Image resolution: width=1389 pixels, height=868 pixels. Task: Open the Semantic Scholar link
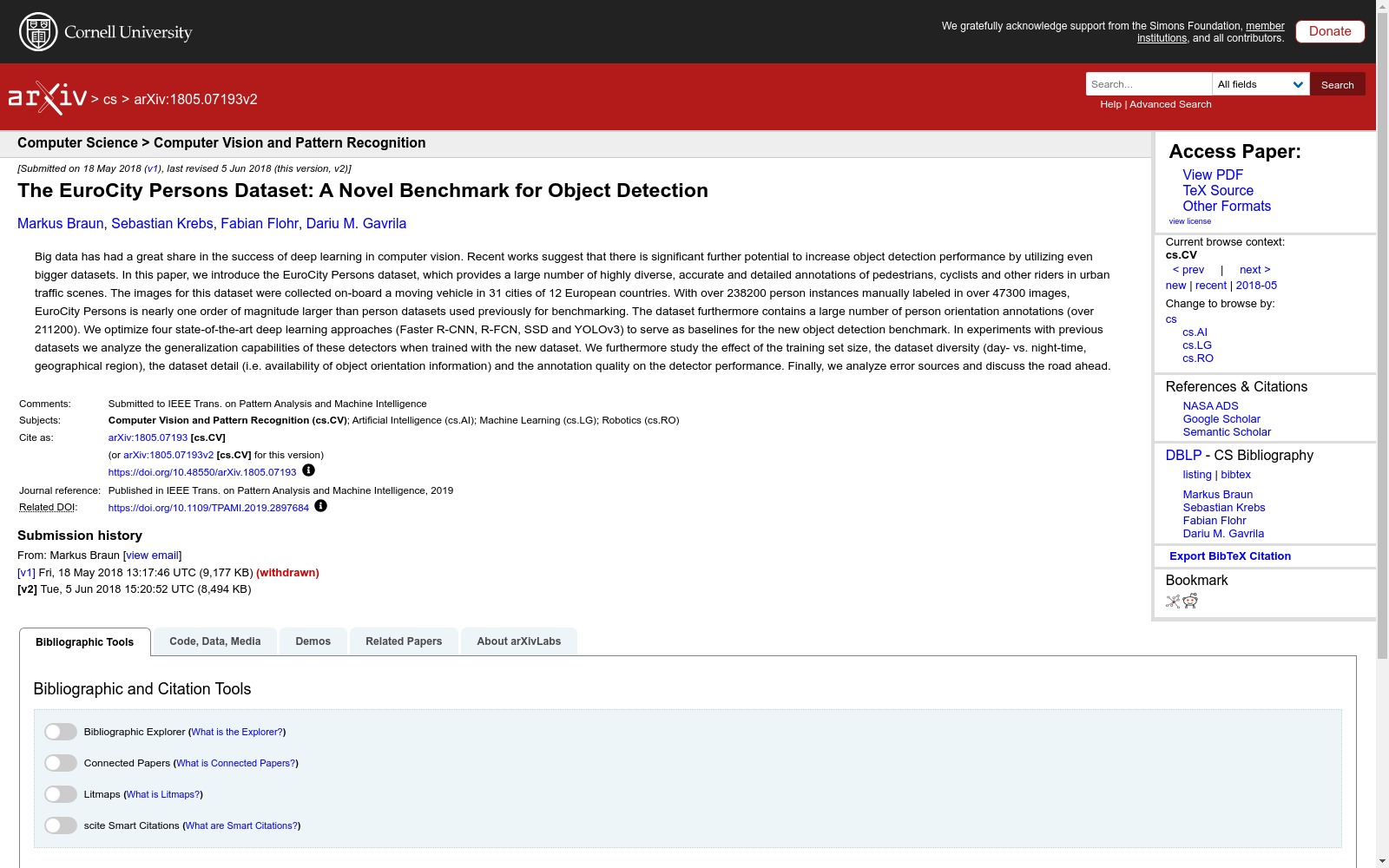click(1227, 432)
